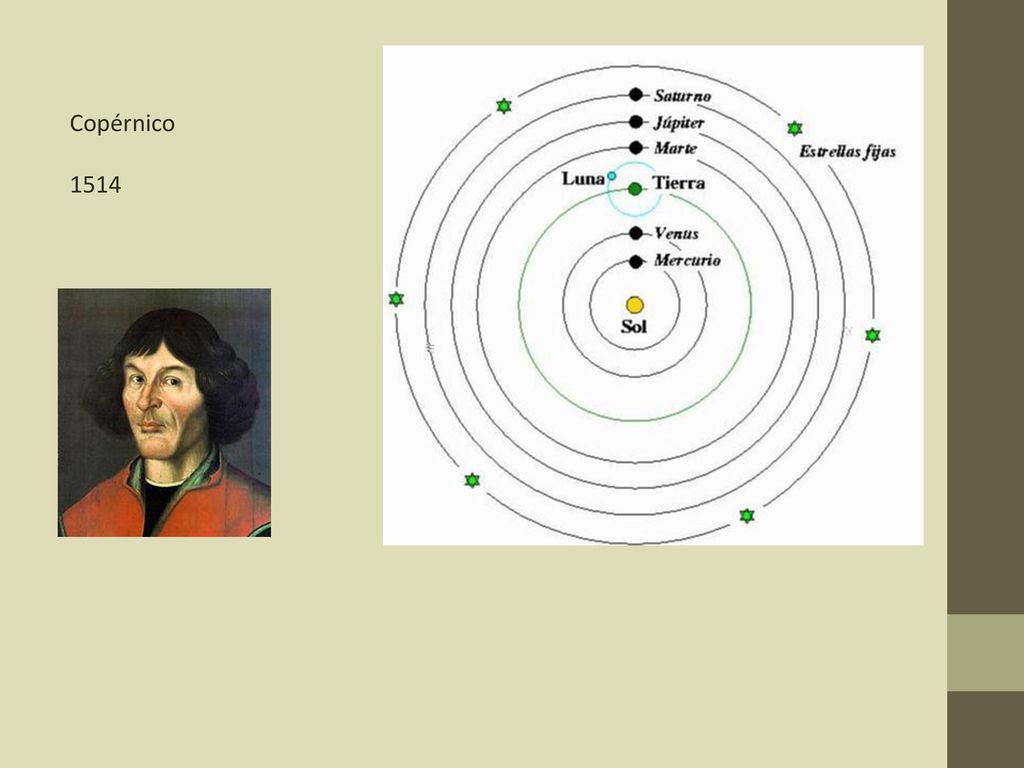This screenshot has height=768, width=1024.
Task: Click the portrait of Copernicus
Action: pos(165,413)
